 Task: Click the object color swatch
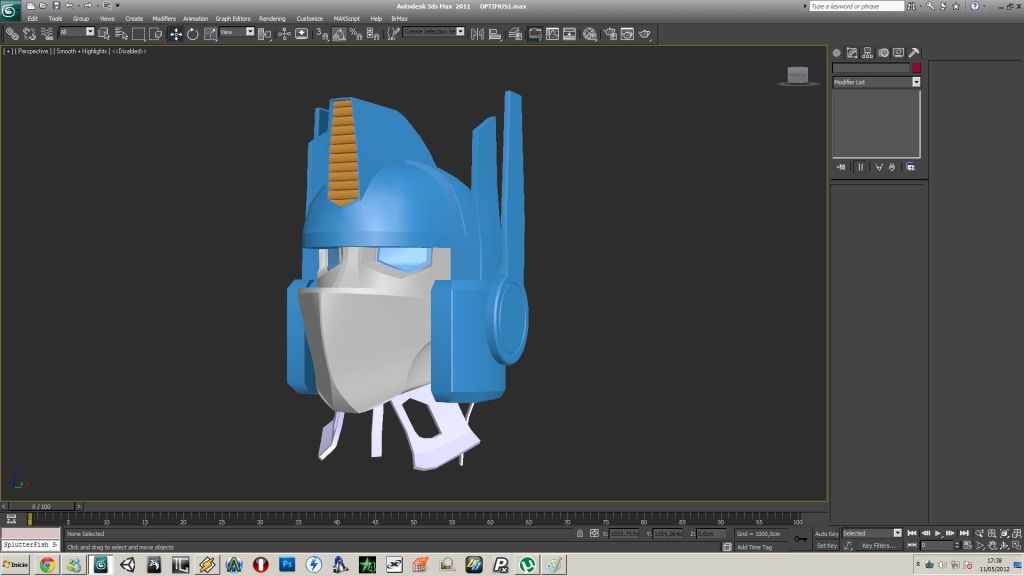[x=916, y=68]
